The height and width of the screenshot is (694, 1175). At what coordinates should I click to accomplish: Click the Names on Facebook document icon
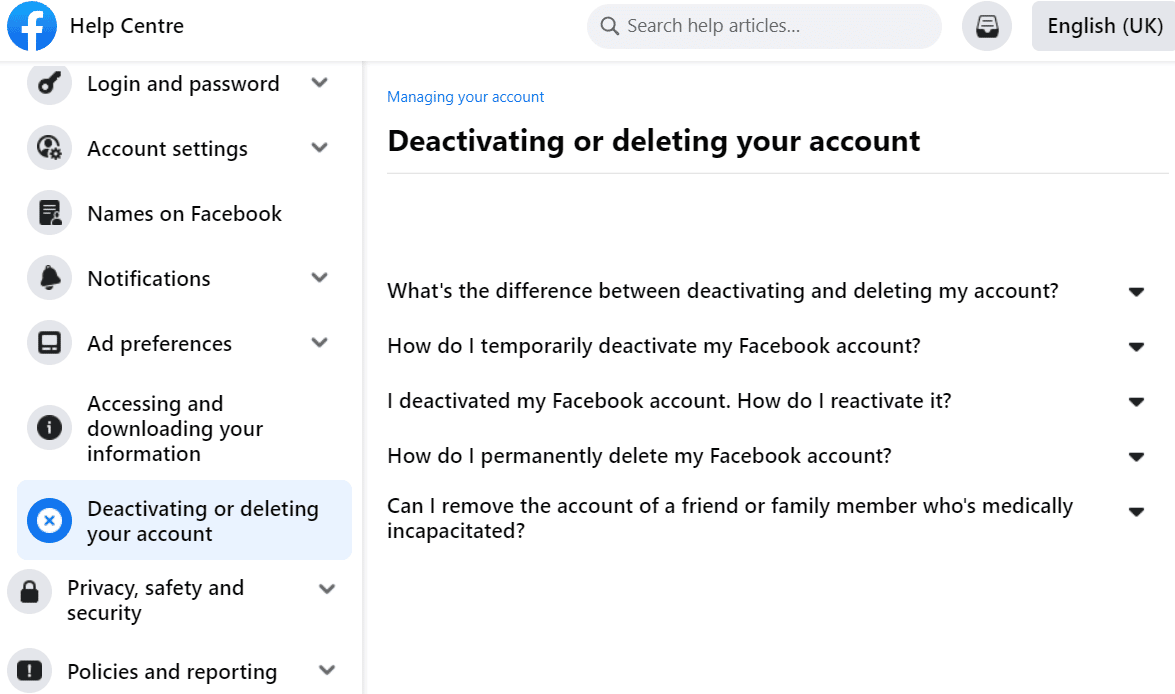pos(49,213)
